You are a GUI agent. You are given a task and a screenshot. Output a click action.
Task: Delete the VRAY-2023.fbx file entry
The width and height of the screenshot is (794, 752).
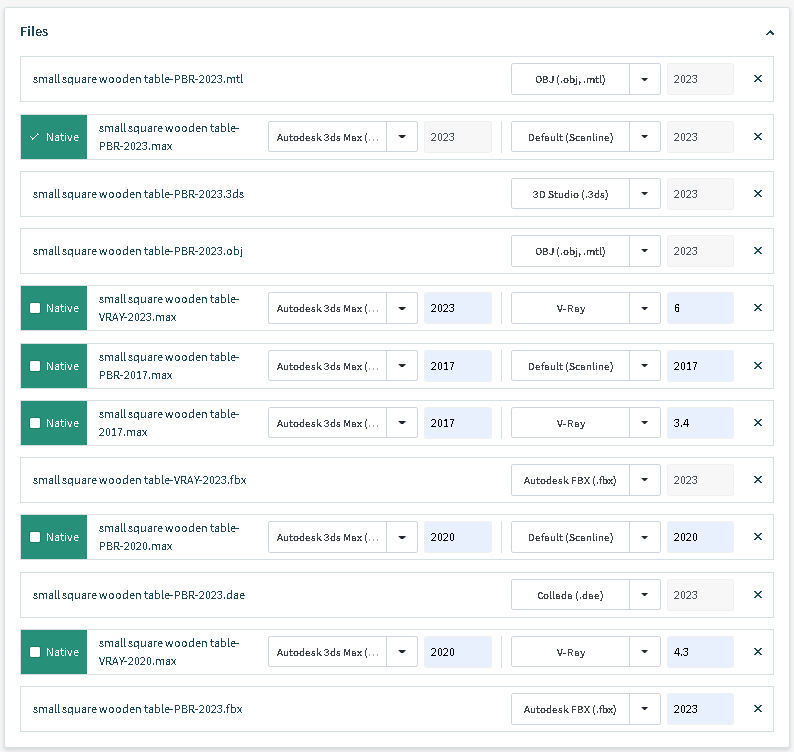(x=757, y=480)
